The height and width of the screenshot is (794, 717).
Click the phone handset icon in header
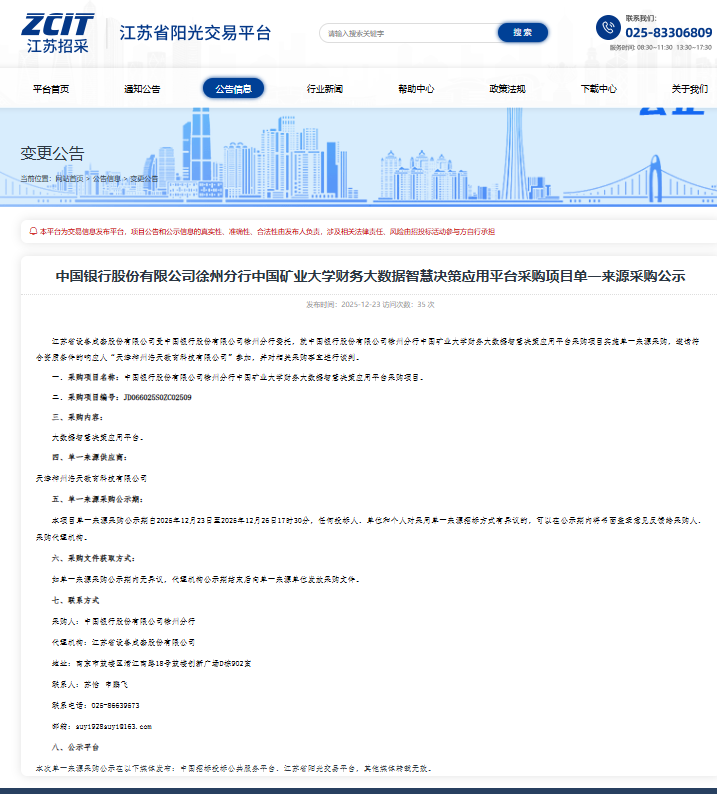[608, 28]
